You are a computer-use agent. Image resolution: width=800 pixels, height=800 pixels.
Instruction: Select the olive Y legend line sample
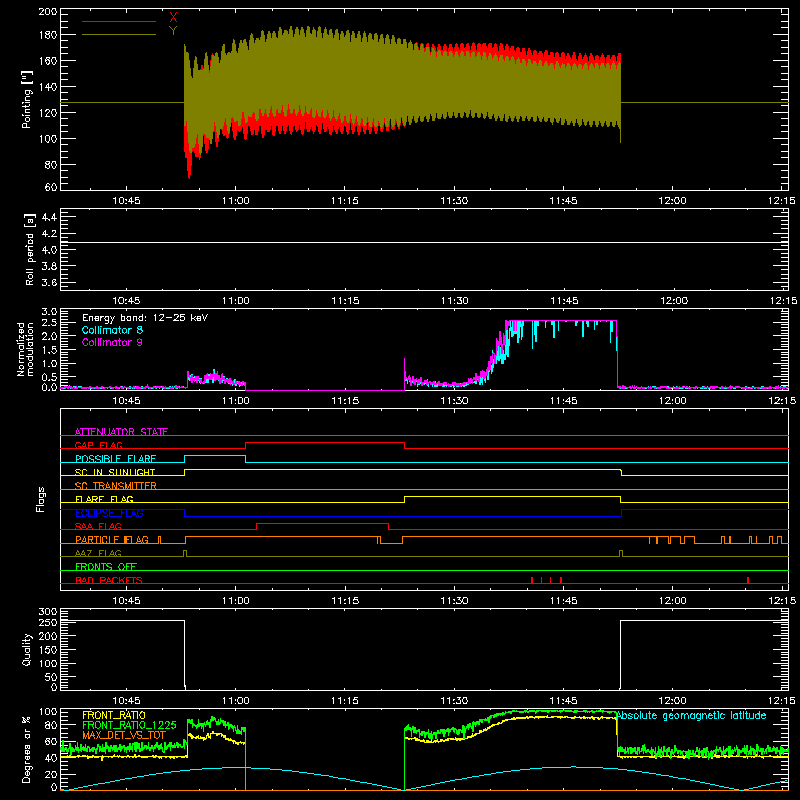tap(119, 34)
